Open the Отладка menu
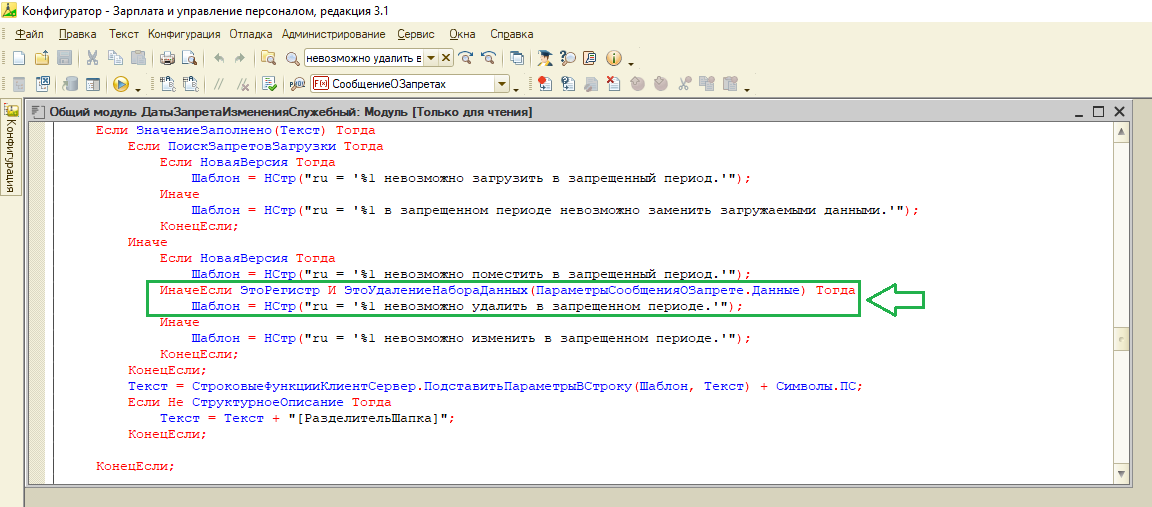Screen dimensions: 1152x507 pos(251,33)
